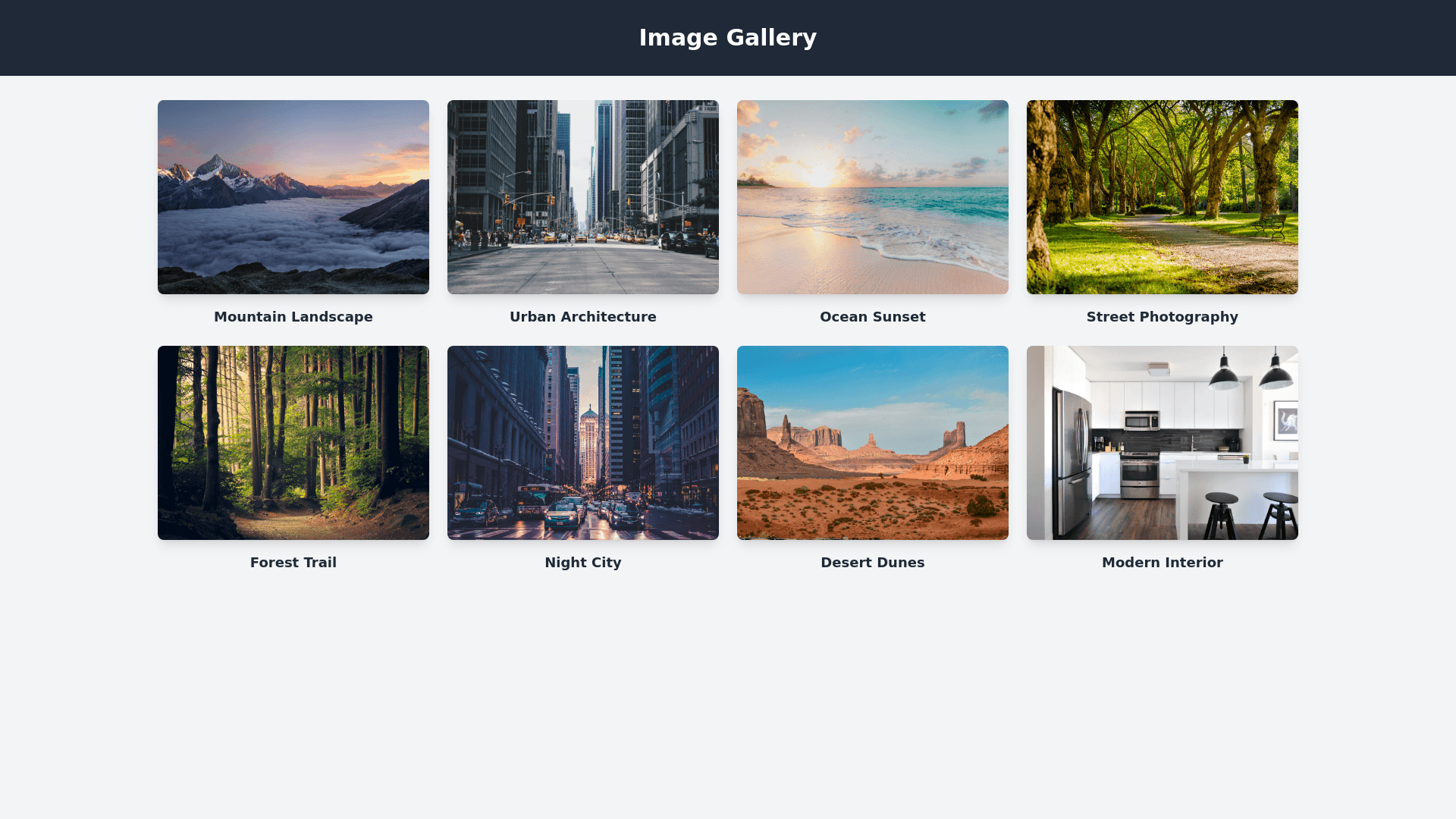Click the Forest Trail caption

click(293, 563)
